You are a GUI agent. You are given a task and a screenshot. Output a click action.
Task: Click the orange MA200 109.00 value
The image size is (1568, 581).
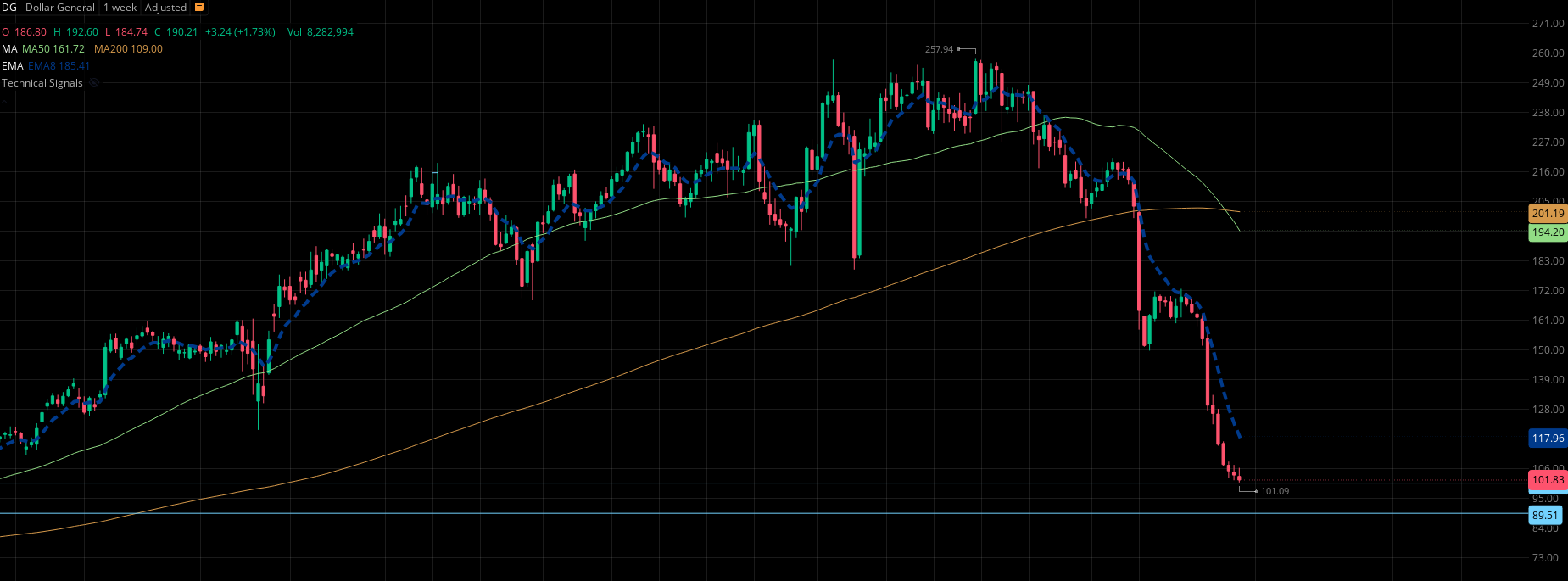(x=128, y=49)
